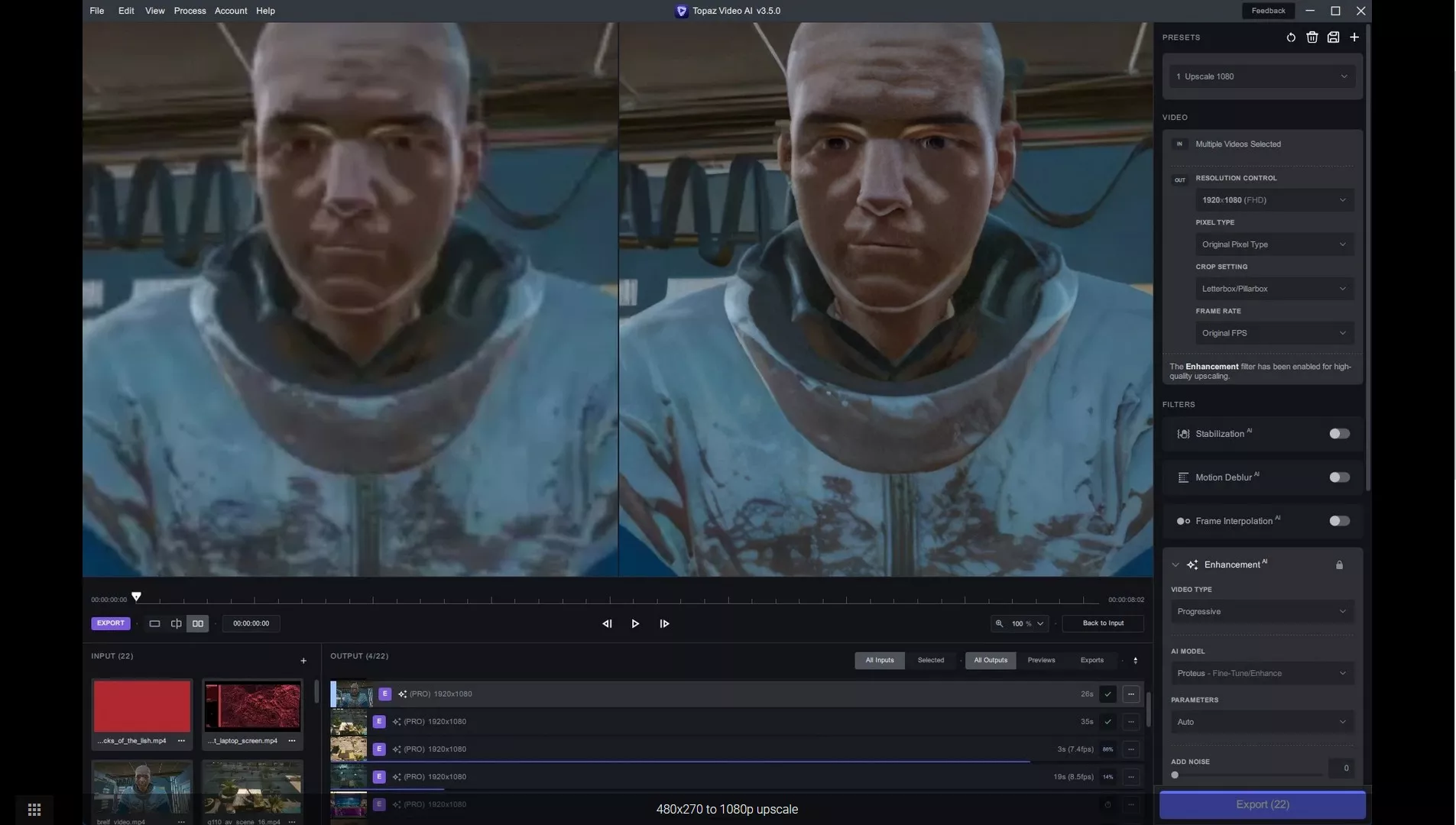This screenshot has height=825, width=1456.
Task: Open the Process menu
Action: 190,11
